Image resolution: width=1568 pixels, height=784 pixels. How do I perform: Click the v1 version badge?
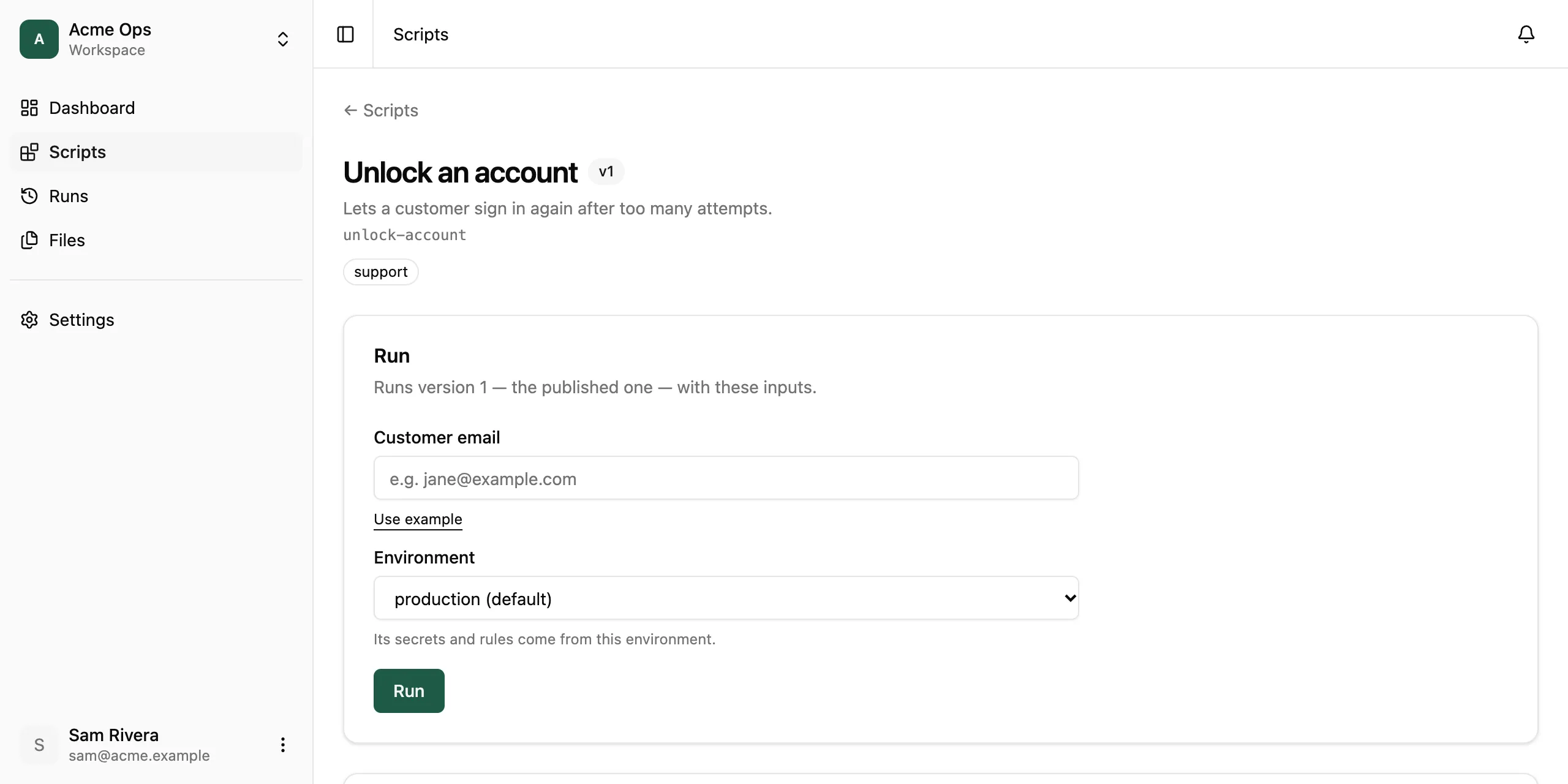606,171
